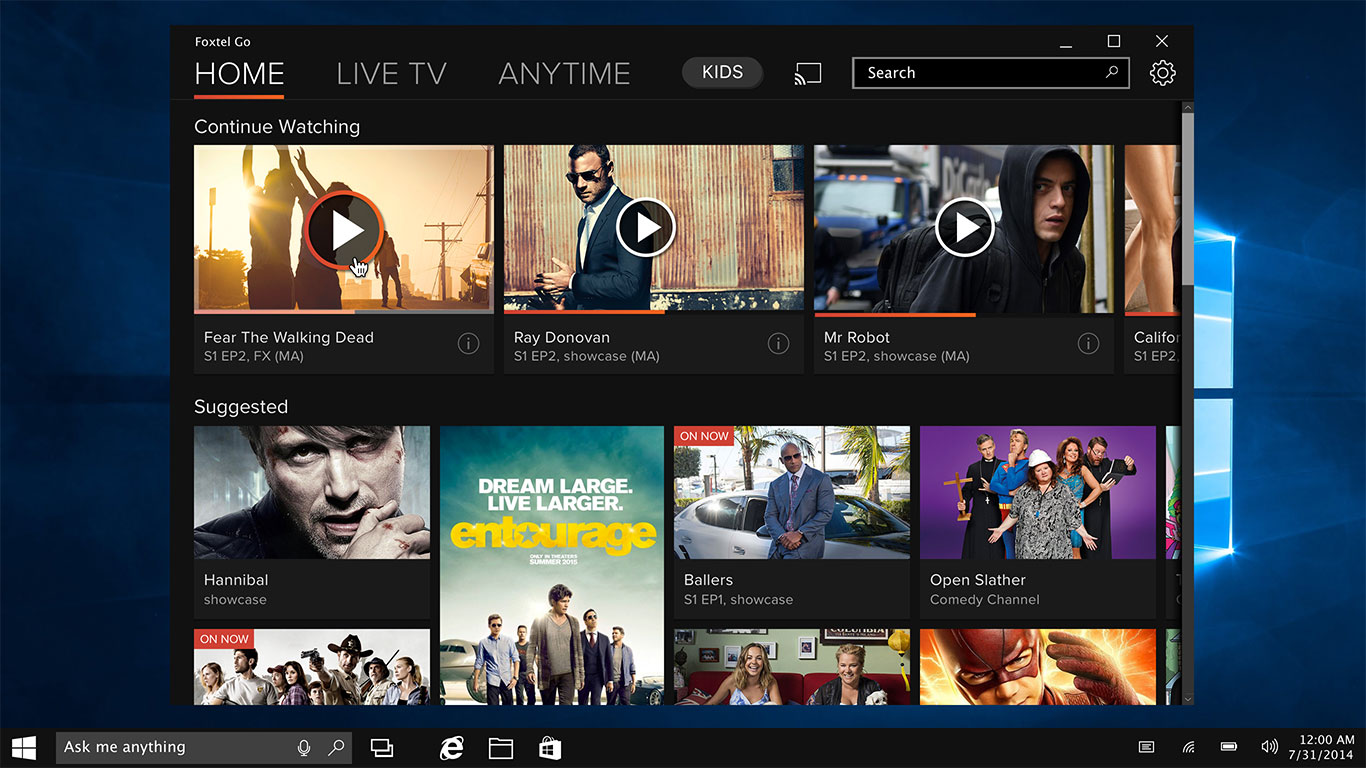Open the Action Center notifications icon
This screenshot has height=768, width=1366.
(1147, 747)
